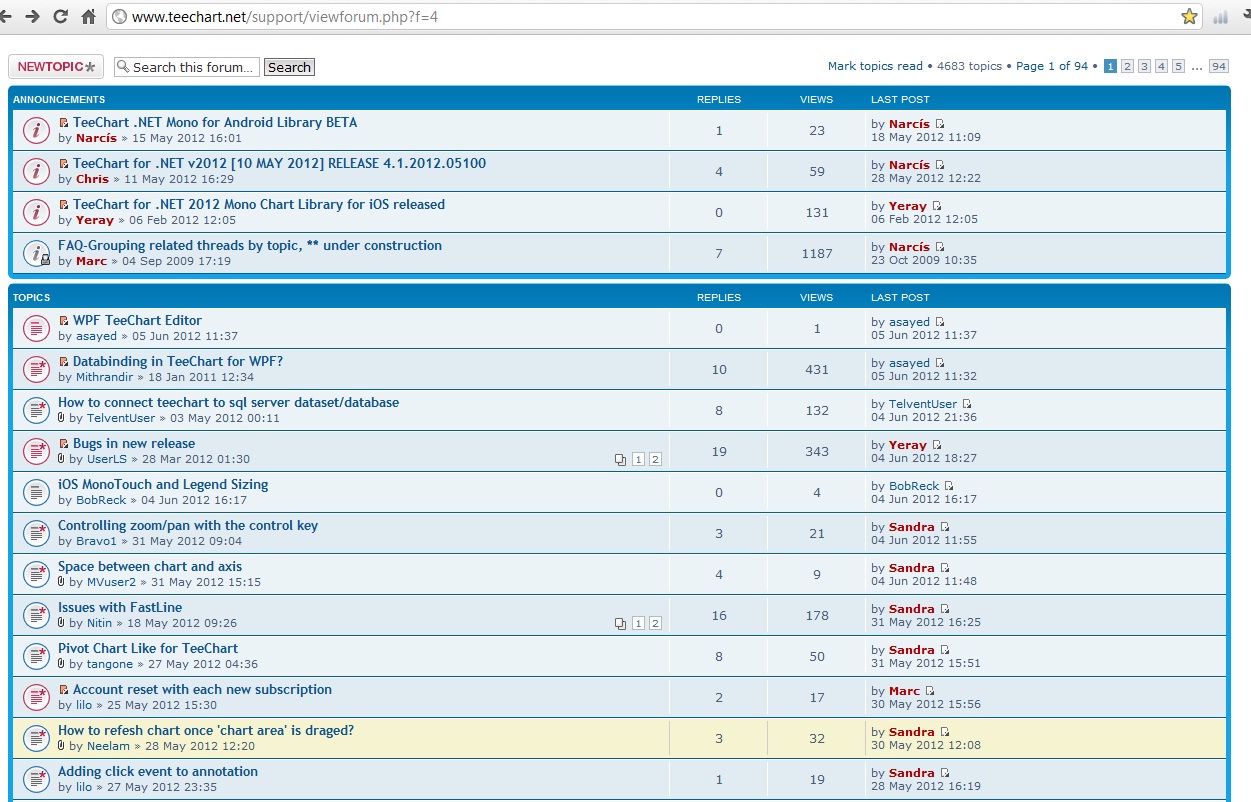This screenshot has width=1251, height=802.
Task: Open Neelam's user profile
Action: [x=108, y=746]
